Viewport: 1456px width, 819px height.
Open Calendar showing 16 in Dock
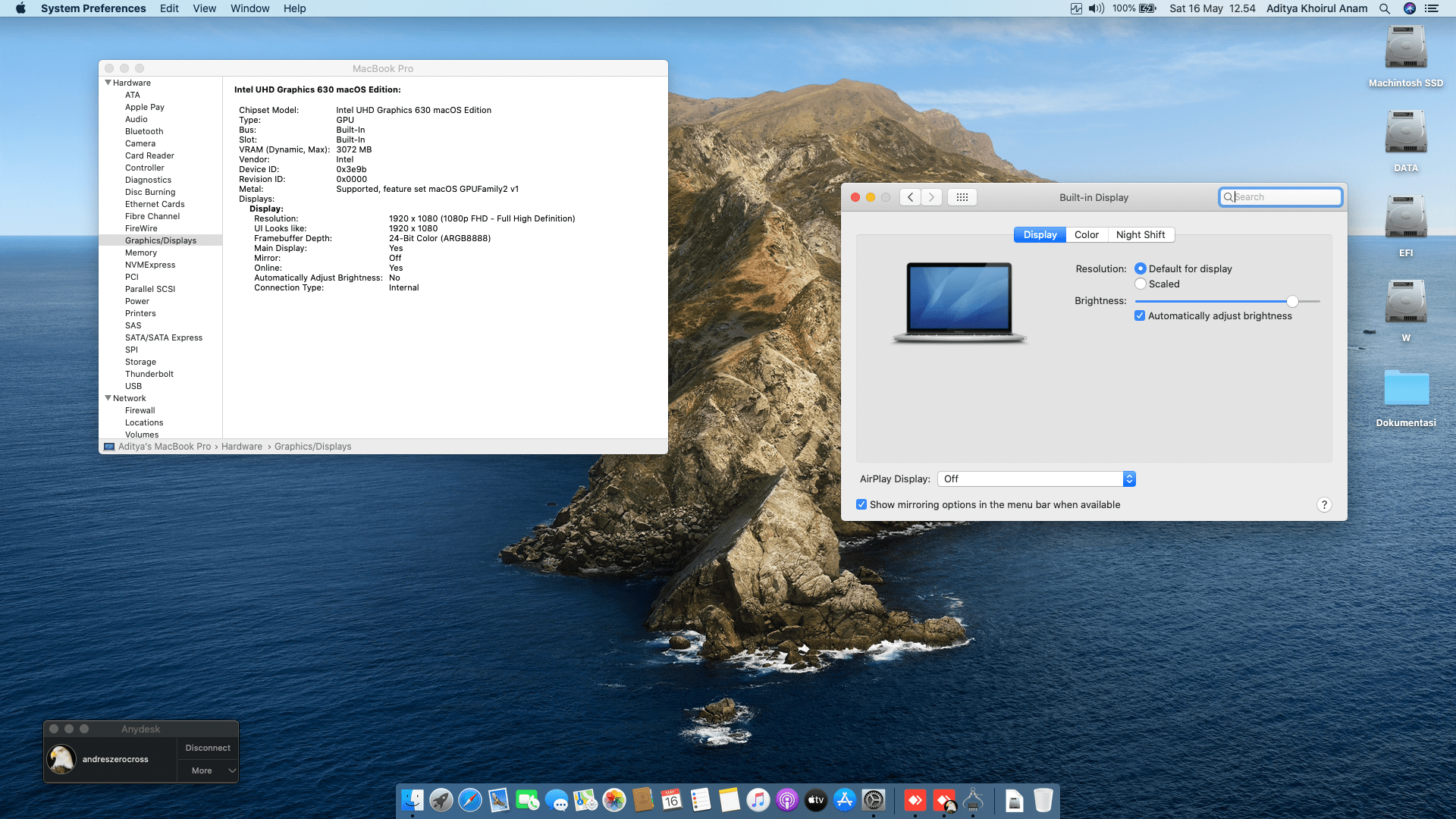coord(672,800)
